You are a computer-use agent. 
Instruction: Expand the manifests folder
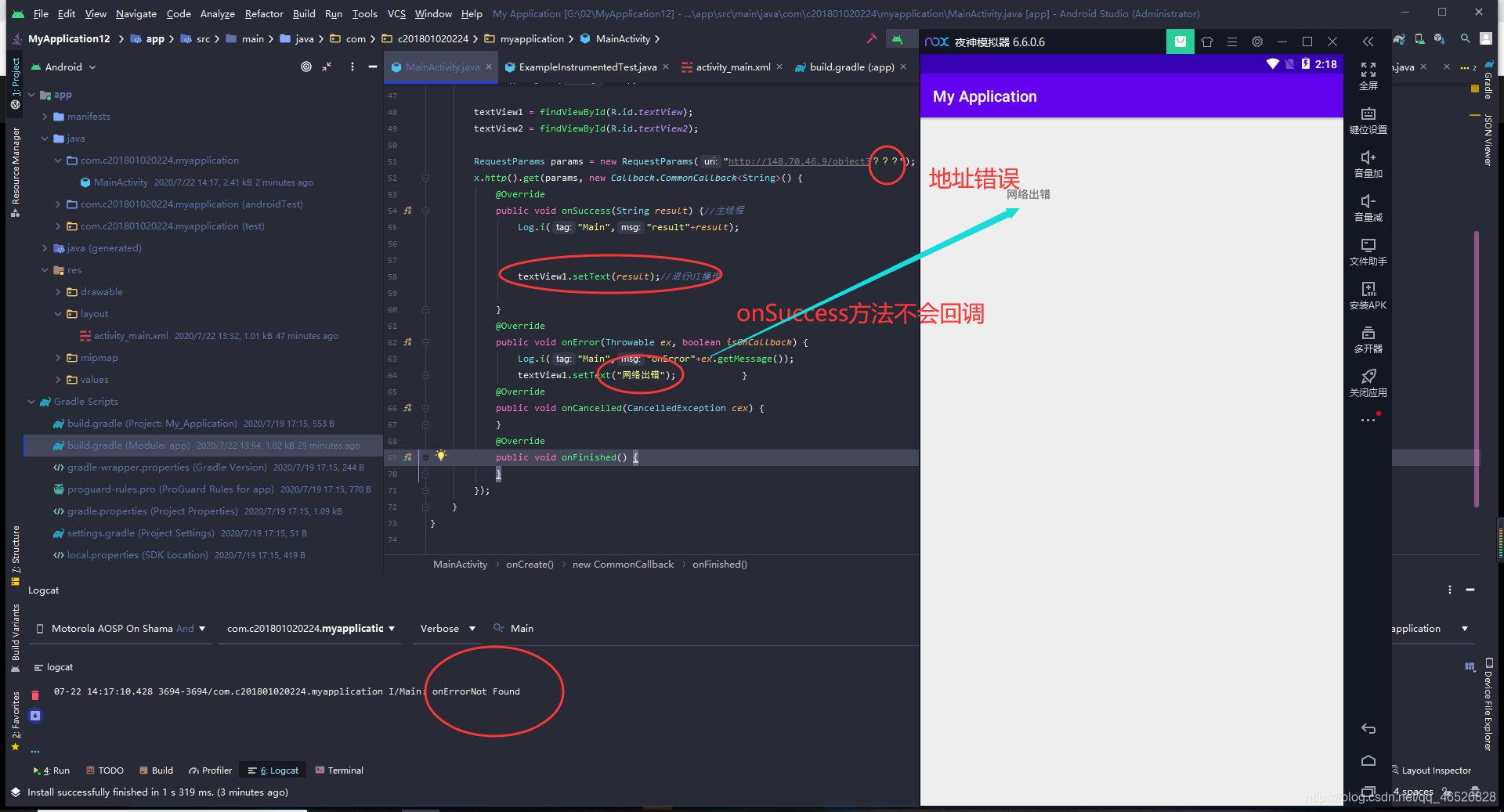45,117
